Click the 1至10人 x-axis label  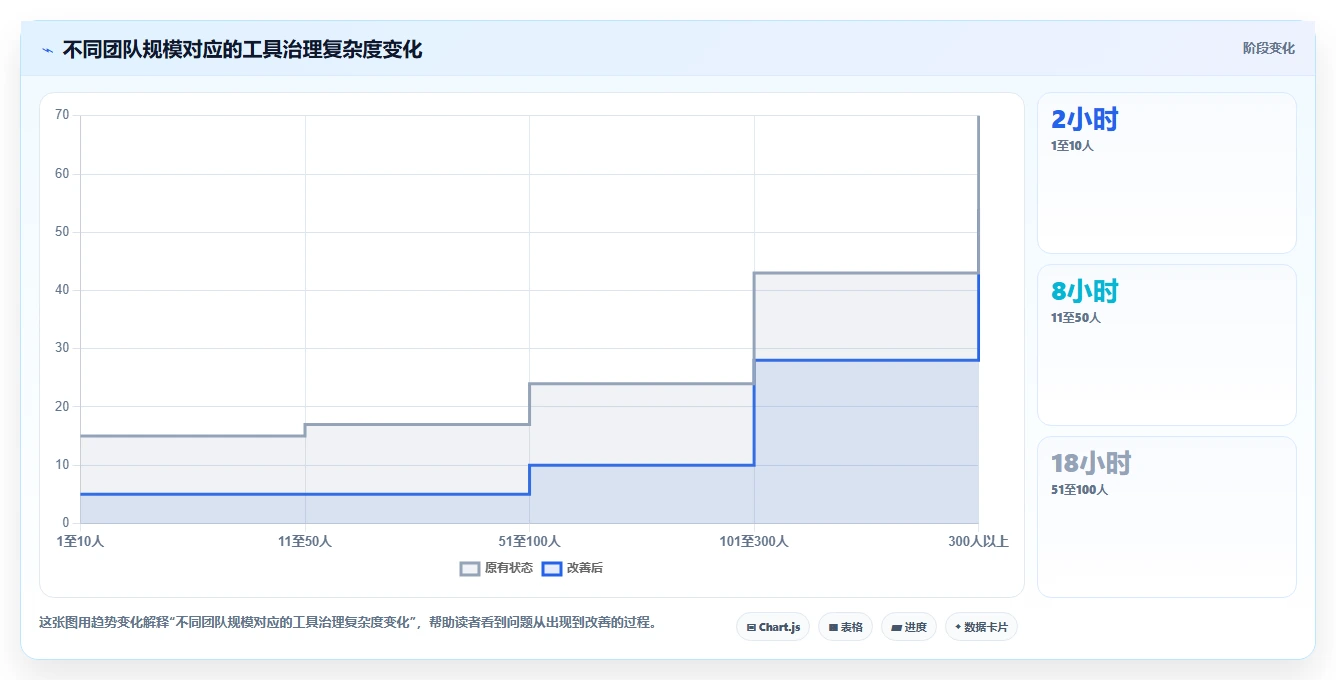coord(81,541)
